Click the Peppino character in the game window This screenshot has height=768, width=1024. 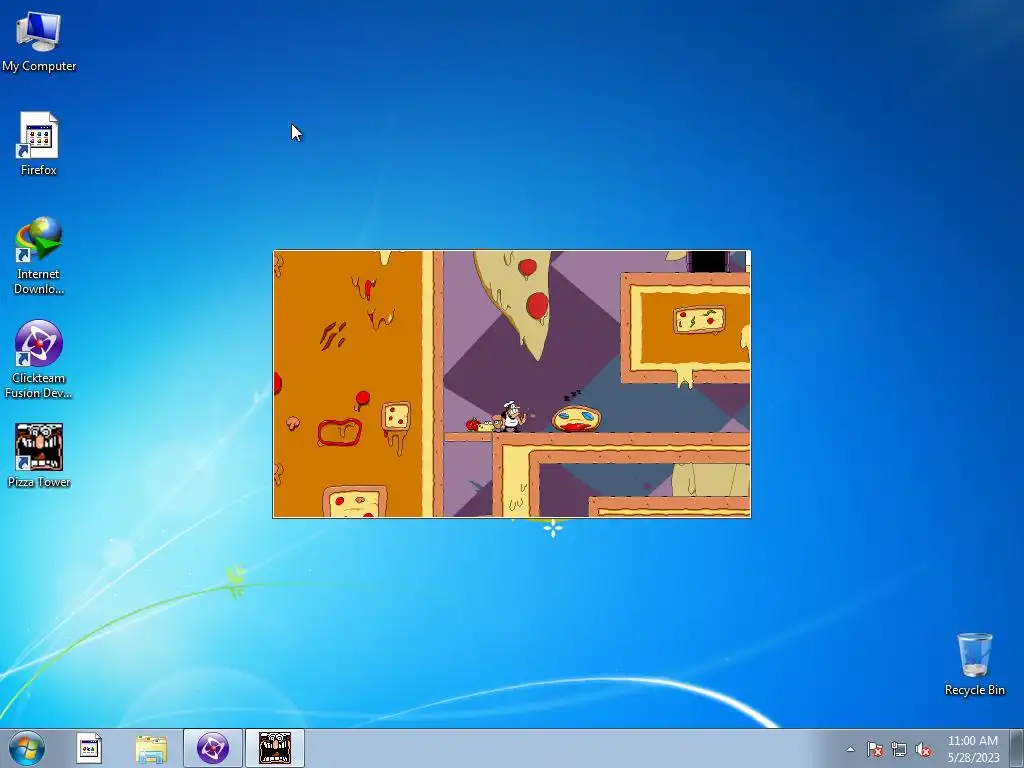[513, 417]
